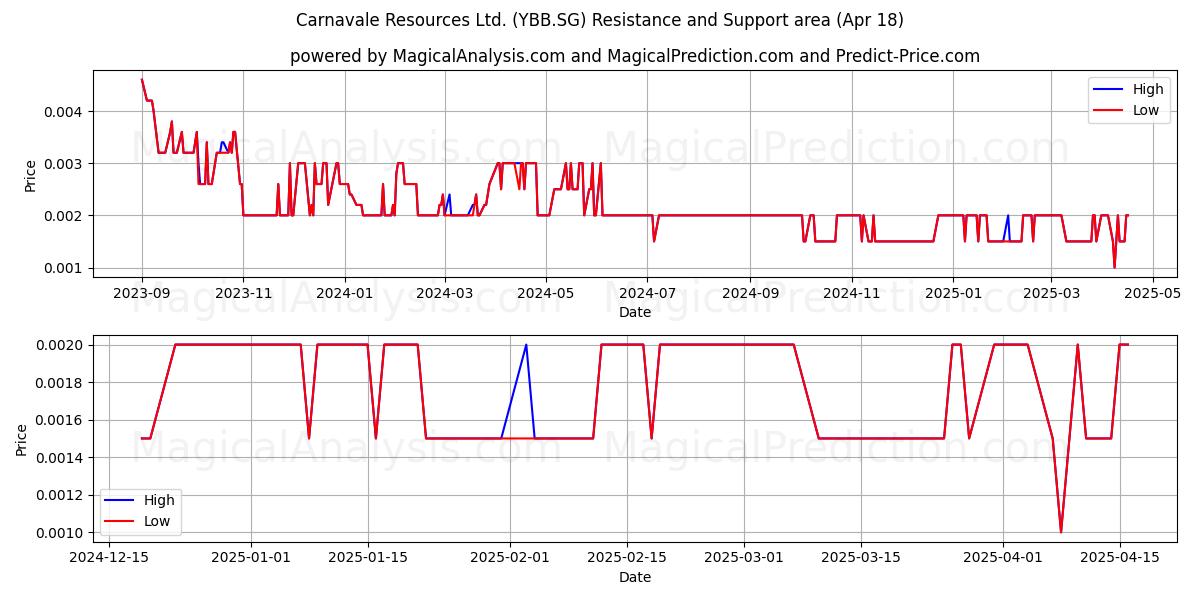Click the blue line swatch in bottom legend
This screenshot has width=1200, height=600.
coord(121,500)
